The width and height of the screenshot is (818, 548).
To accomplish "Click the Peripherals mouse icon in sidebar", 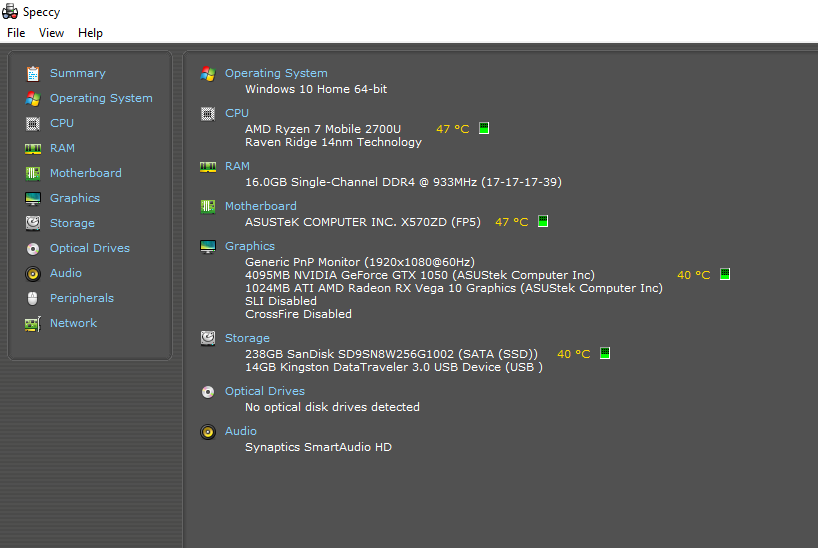I will click(32, 299).
